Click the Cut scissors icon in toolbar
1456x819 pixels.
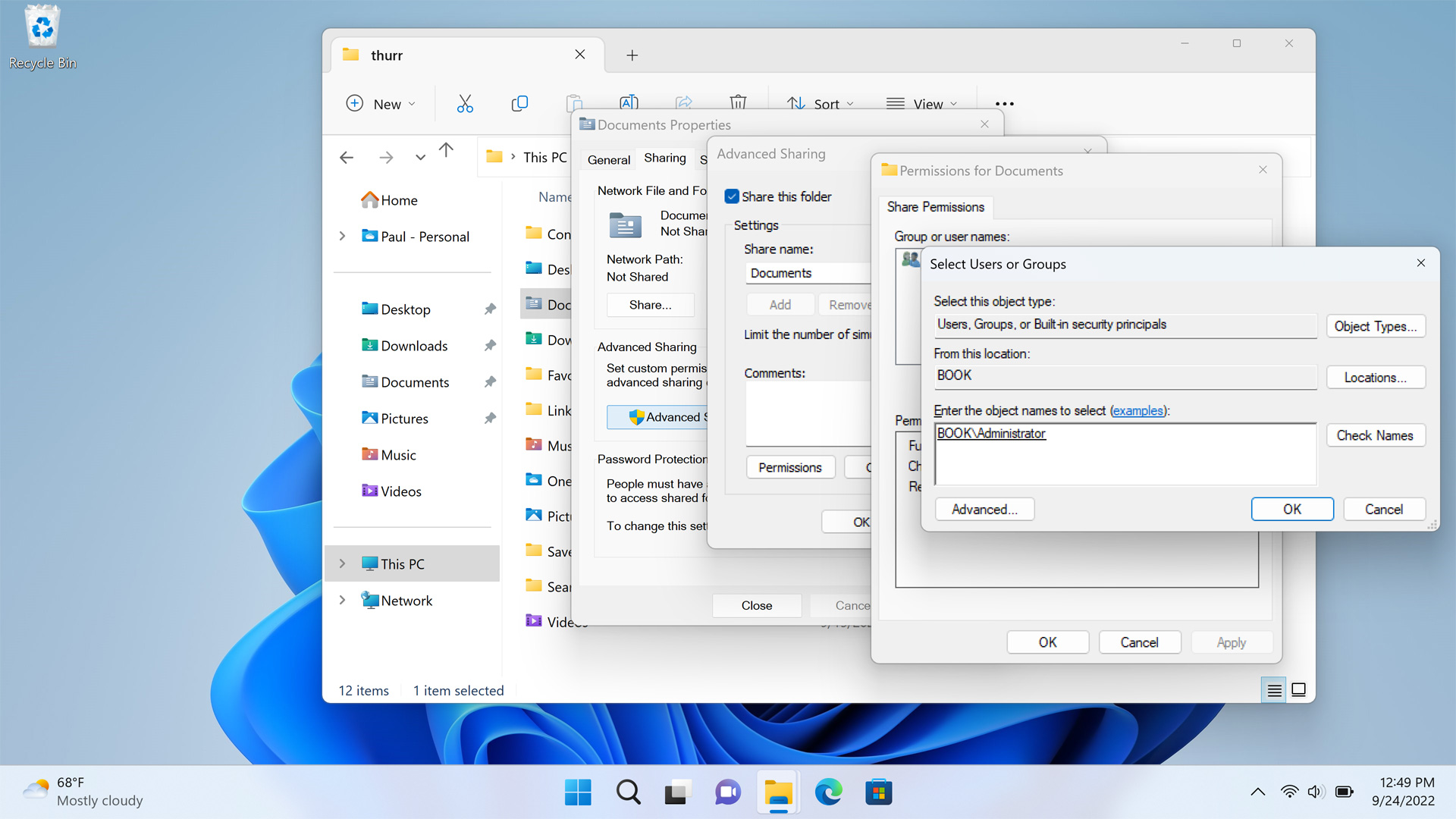click(x=465, y=104)
